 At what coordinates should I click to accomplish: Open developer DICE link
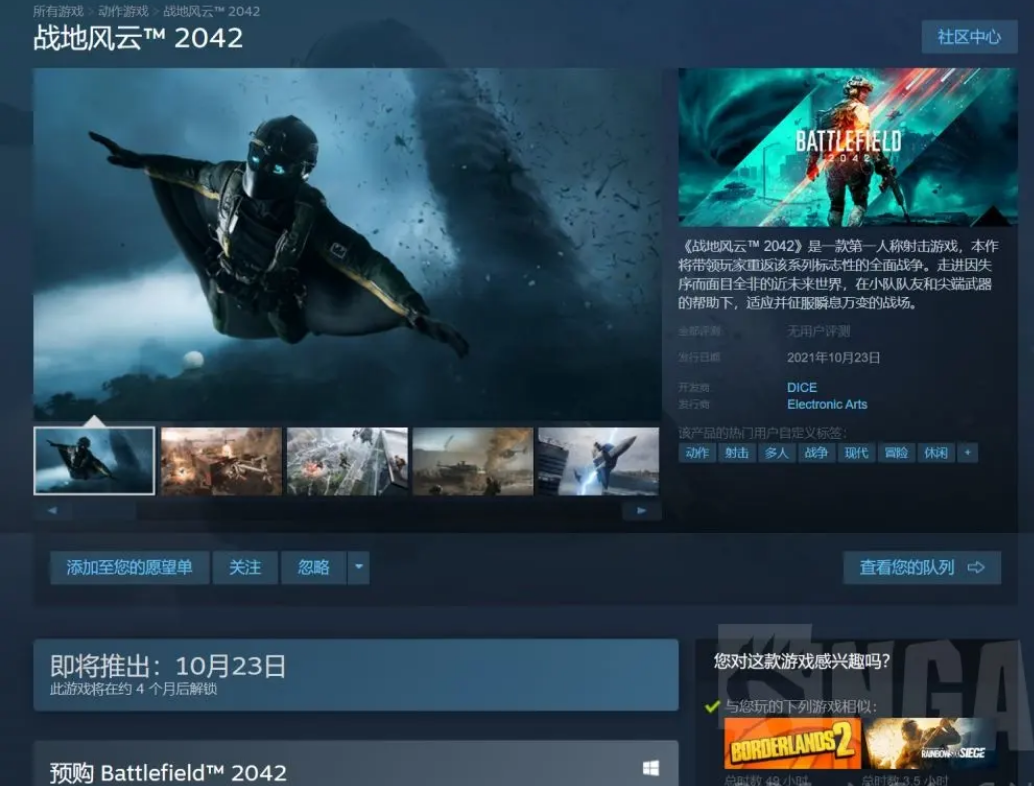click(801, 387)
